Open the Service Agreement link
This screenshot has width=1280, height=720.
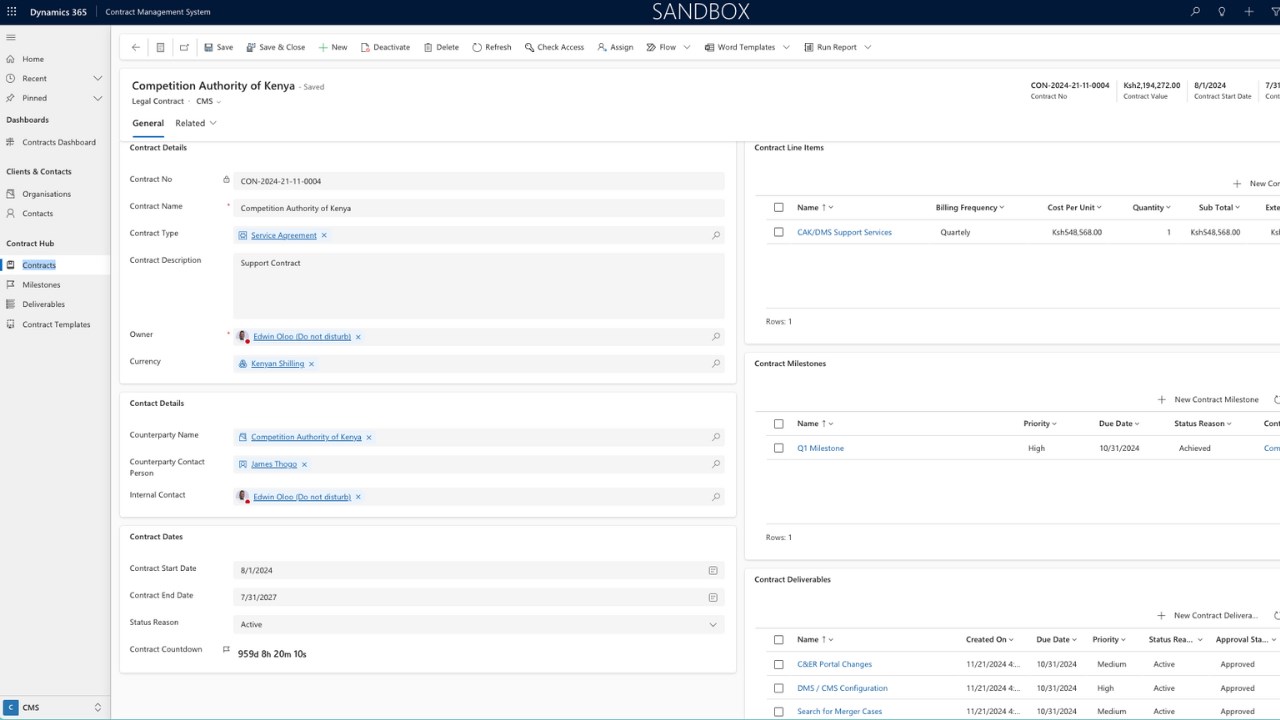point(284,235)
